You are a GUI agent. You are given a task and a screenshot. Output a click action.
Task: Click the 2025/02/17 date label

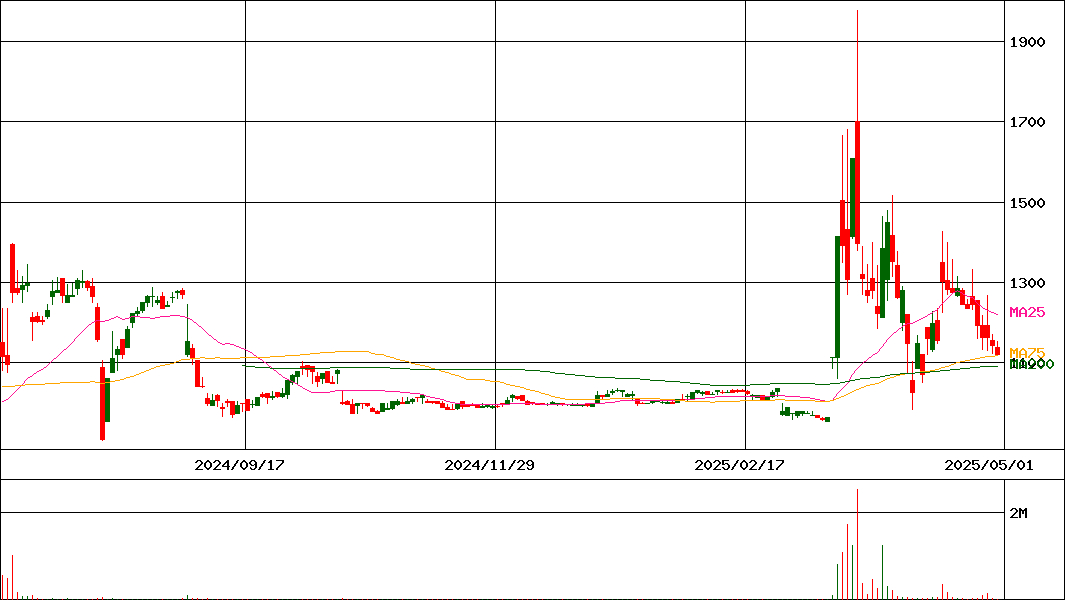739,465
